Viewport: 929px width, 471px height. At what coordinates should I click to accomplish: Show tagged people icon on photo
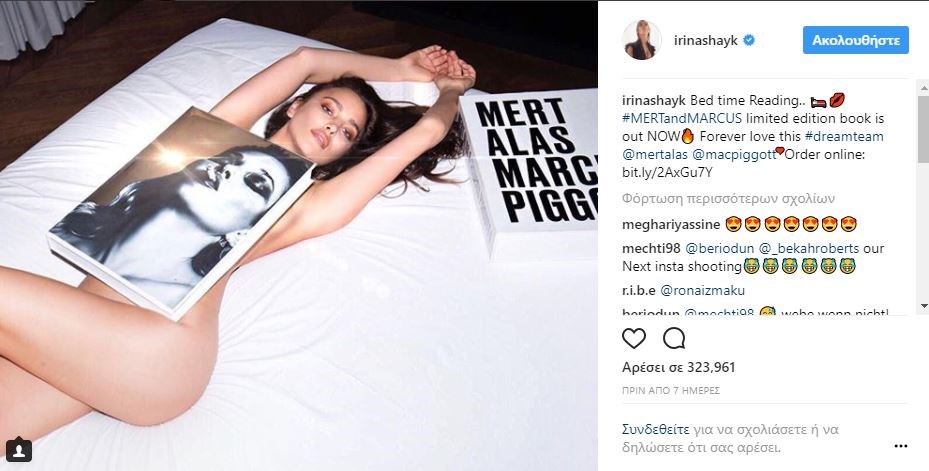[x=23, y=449]
